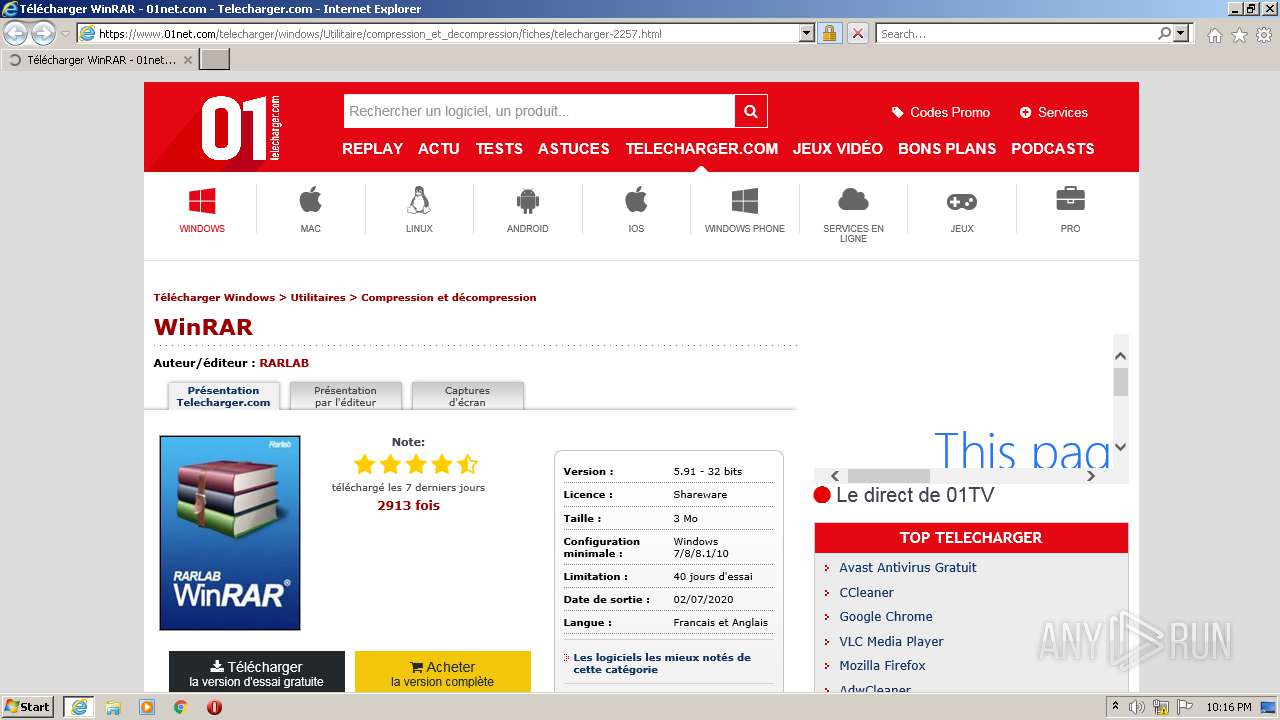Open the Mozilla Firefox link

(883, 665)
